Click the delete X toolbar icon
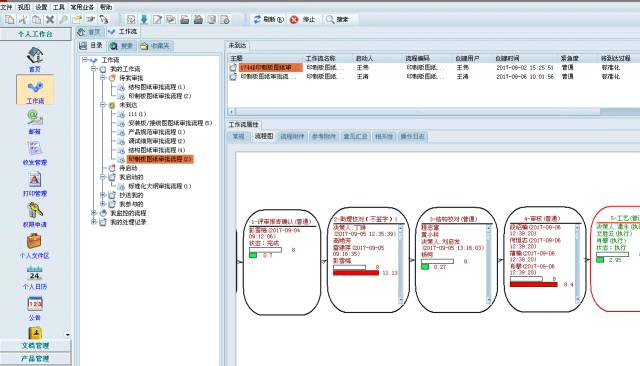The height and width of the screenshot is (366, 640). pos(50,19)
